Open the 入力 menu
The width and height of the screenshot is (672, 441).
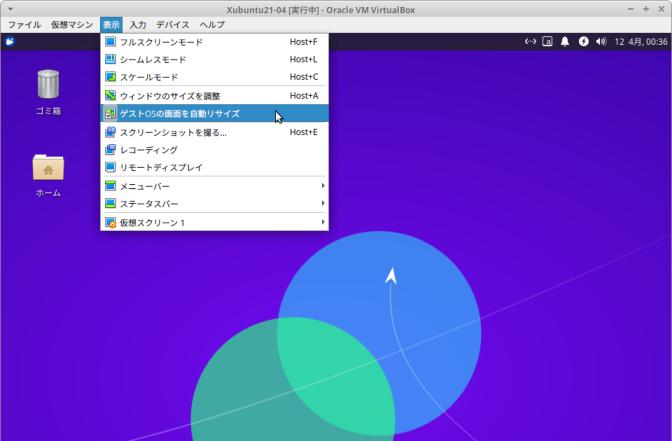point(138,25)
